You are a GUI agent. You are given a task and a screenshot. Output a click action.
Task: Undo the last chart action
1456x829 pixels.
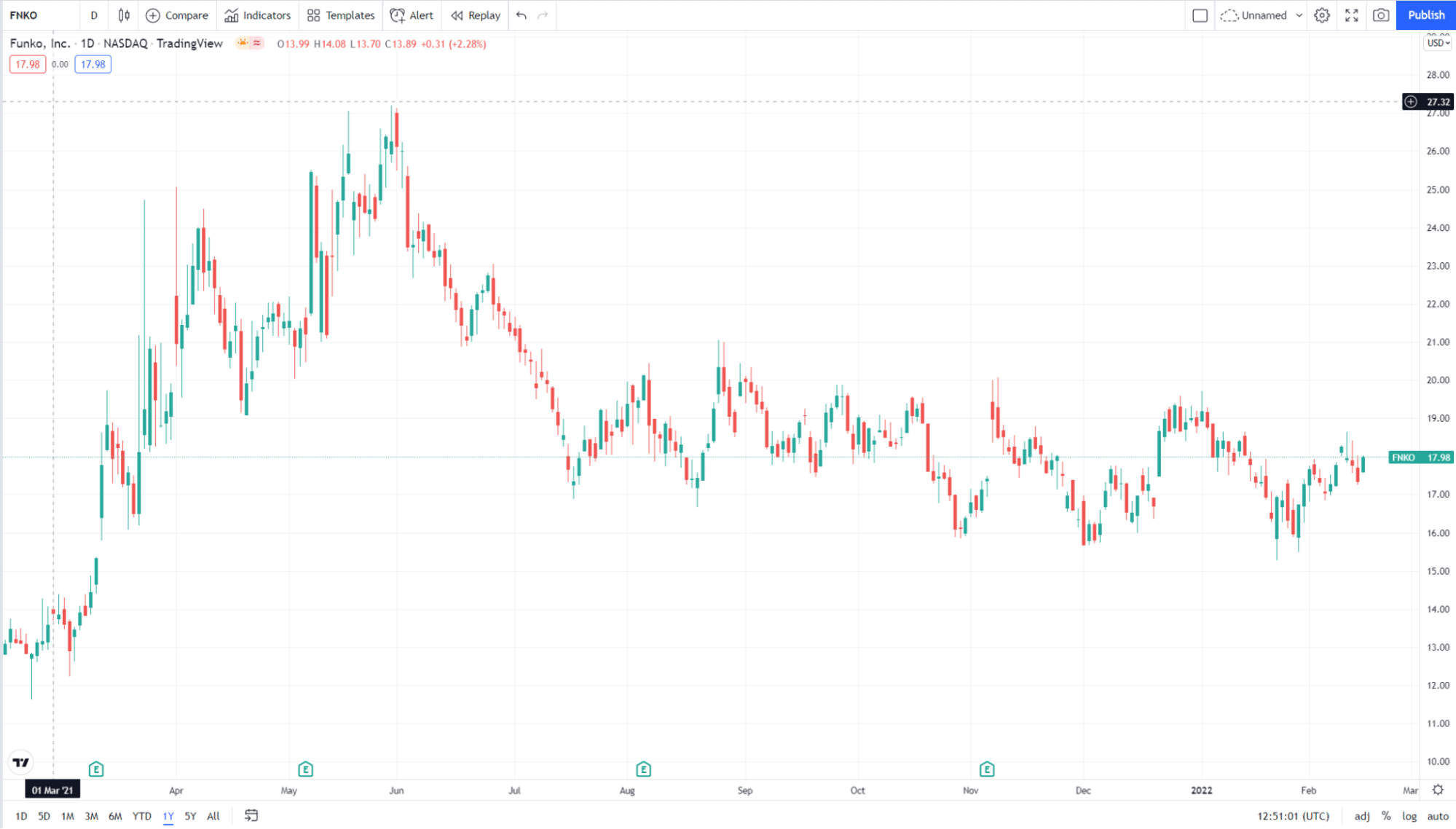tap(521, 15)
